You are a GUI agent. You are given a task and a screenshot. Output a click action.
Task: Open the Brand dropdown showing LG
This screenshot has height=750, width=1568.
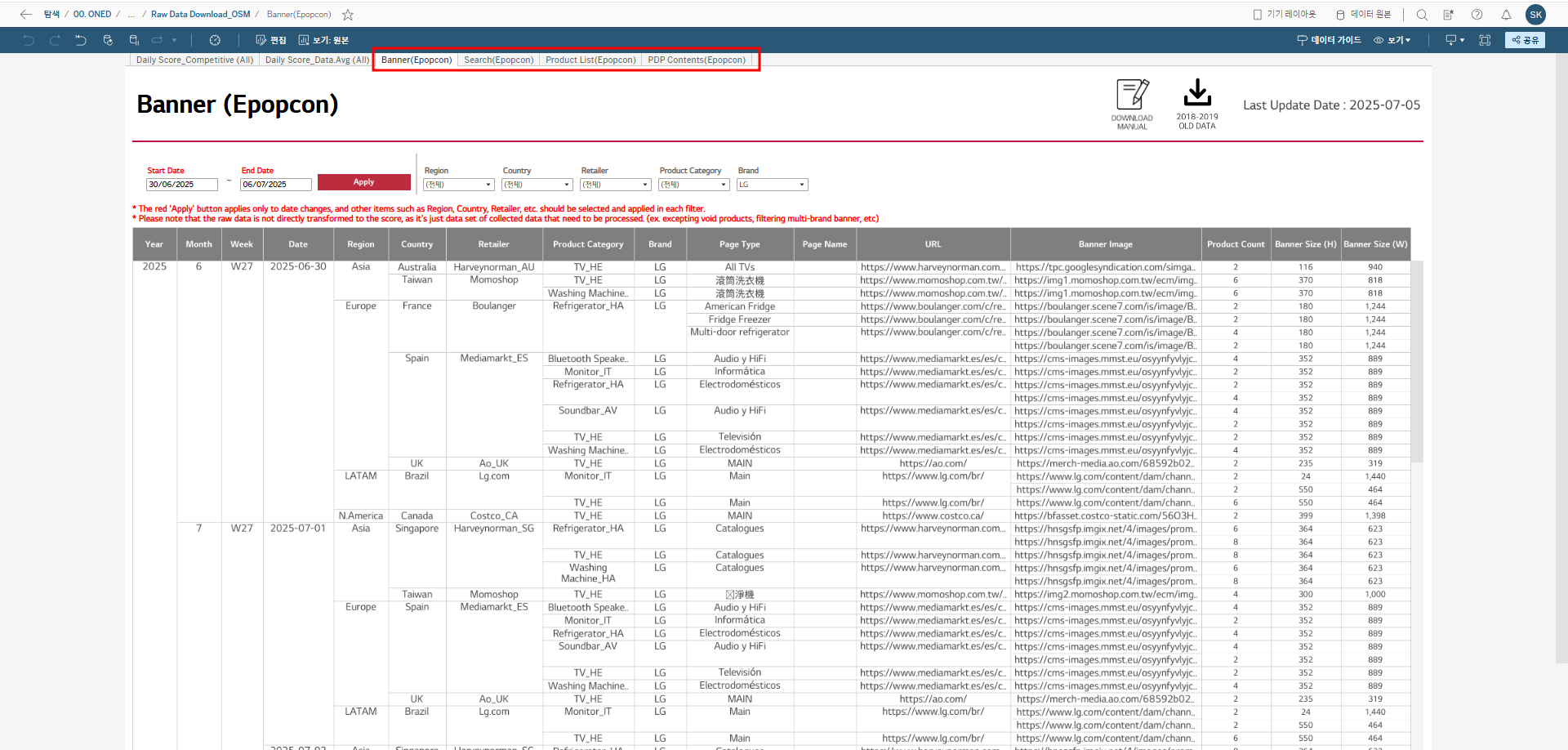pos(772,185)
